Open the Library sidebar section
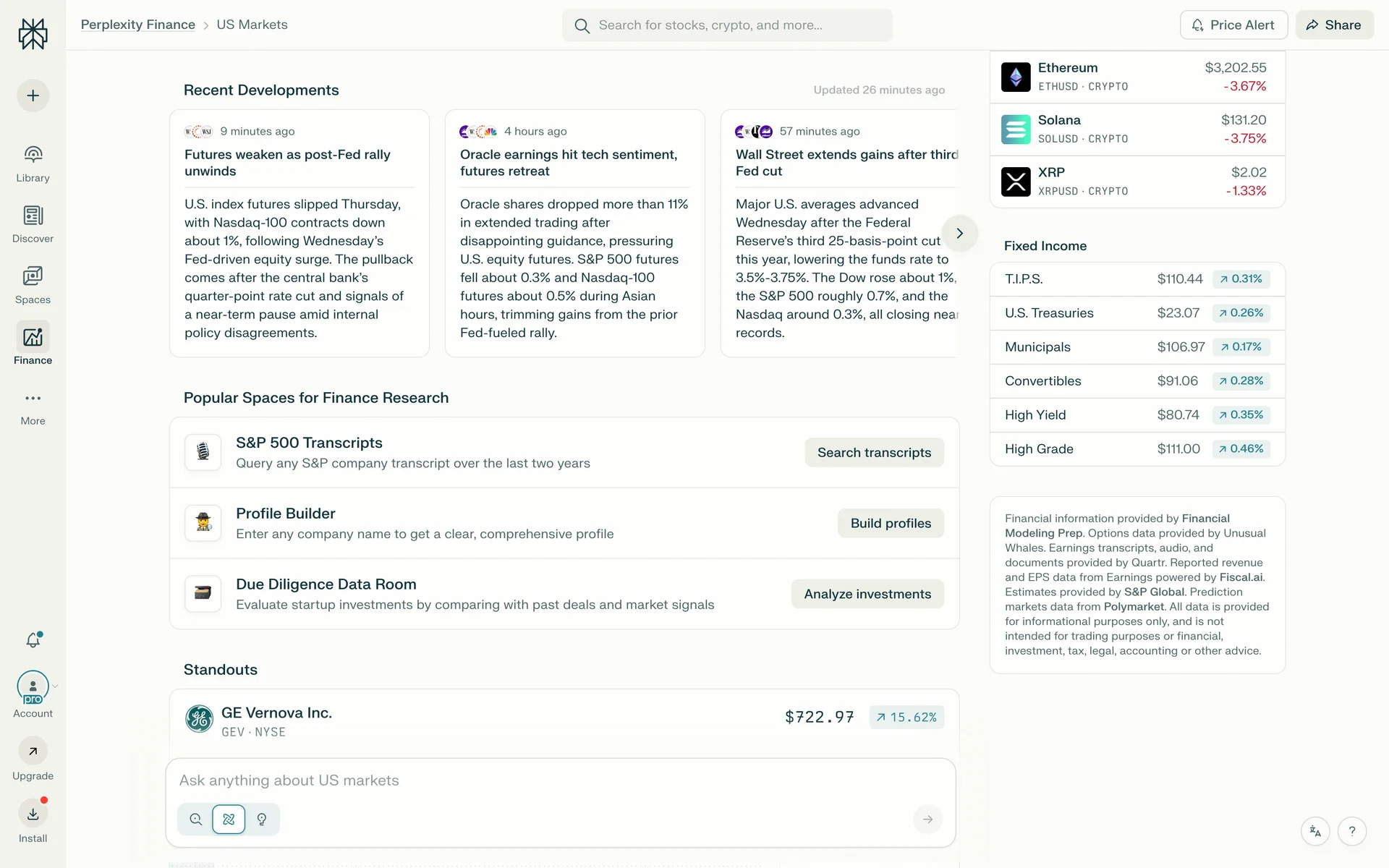1389x868 pixels. pos(33,163)
